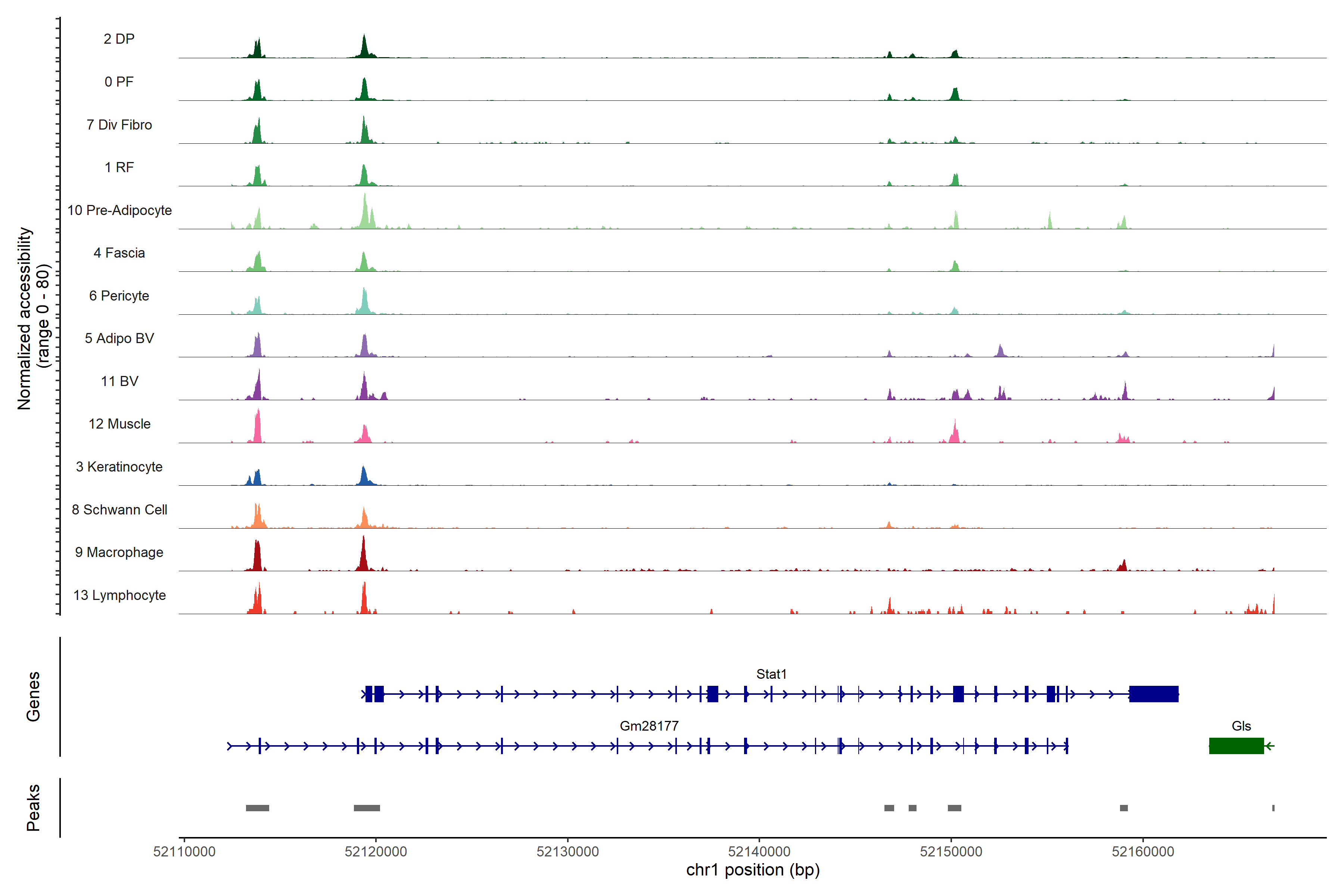Viewport: 1344px width, 896px height.
Task: Select the Gls gene label
Action: tap(1241, 726)
